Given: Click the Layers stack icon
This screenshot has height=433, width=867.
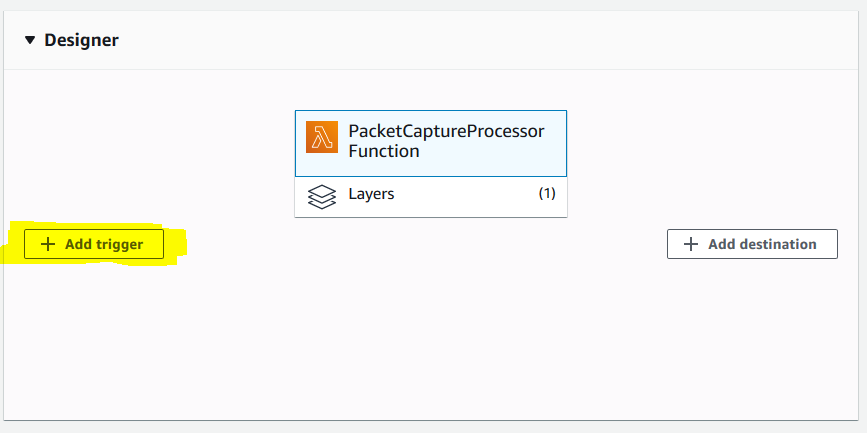Looking at the screenshot, I should [x=321, y=197].
